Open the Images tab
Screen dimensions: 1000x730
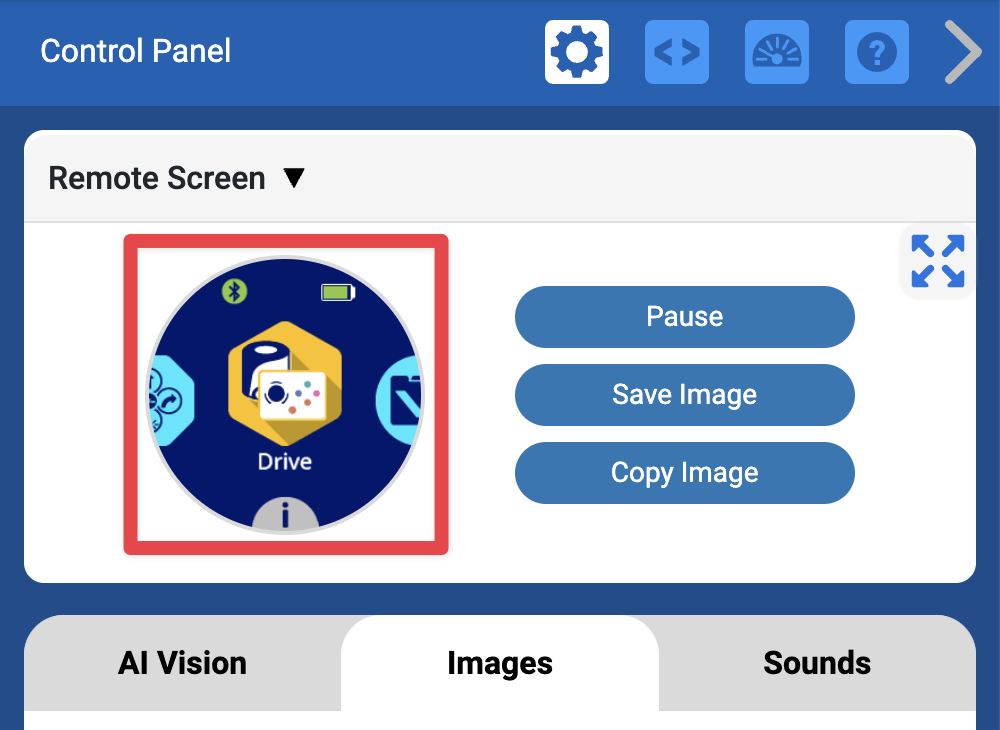[x=500, y=663]
